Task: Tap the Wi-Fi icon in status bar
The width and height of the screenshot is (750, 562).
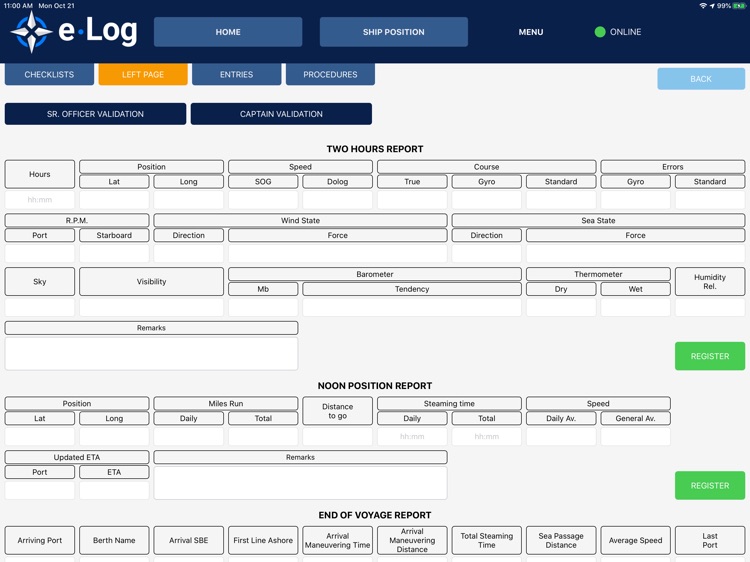Action: click(x=703, y=6)
